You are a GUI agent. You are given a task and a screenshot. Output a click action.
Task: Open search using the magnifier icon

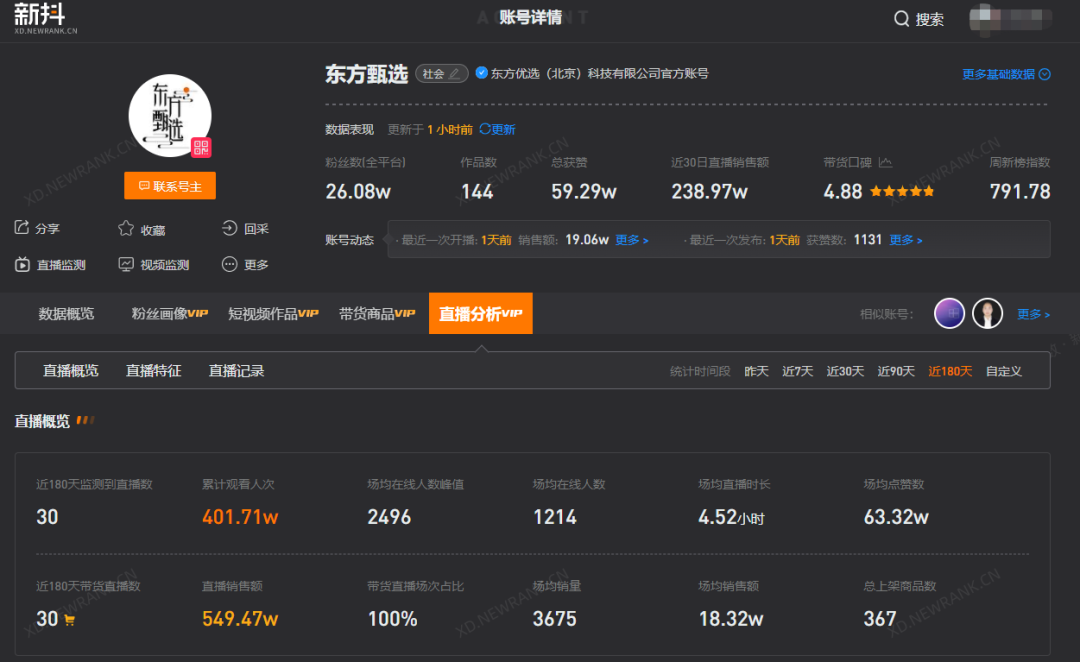[x=901, y=18]
